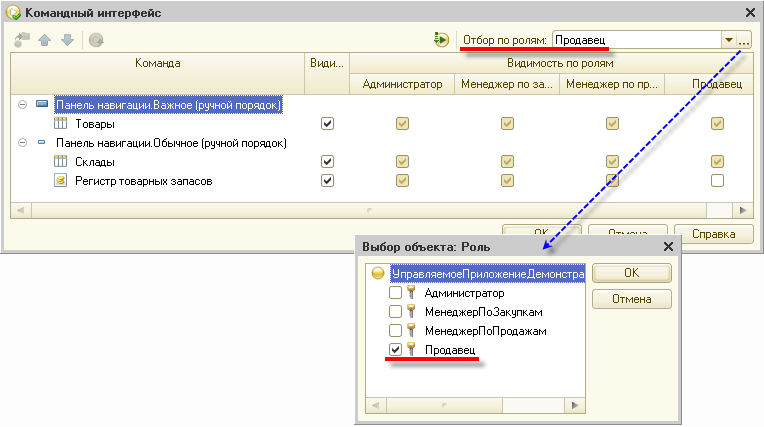Close the Выбор объекта: Роль dialog
This screenshot has width=764, height=427.
click(x=668, y=247)
